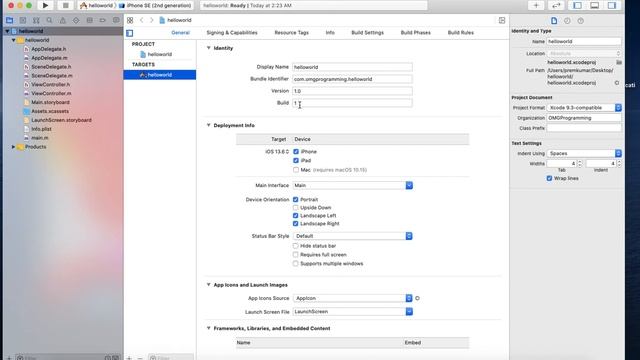Toggle Wrap lines checkbox
This screenshot has width=640, height=360.
[x=549, y=178]
